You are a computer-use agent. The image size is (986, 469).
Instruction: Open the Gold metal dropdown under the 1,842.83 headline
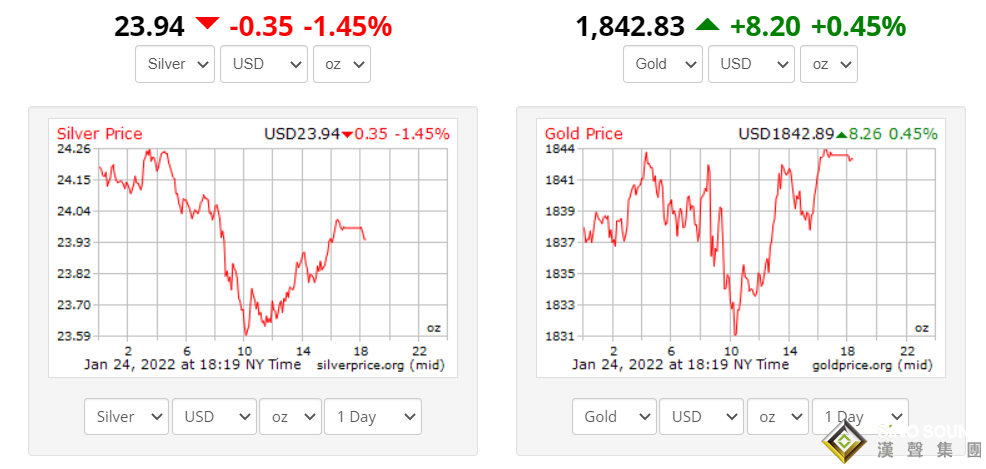tap(664, 64)
